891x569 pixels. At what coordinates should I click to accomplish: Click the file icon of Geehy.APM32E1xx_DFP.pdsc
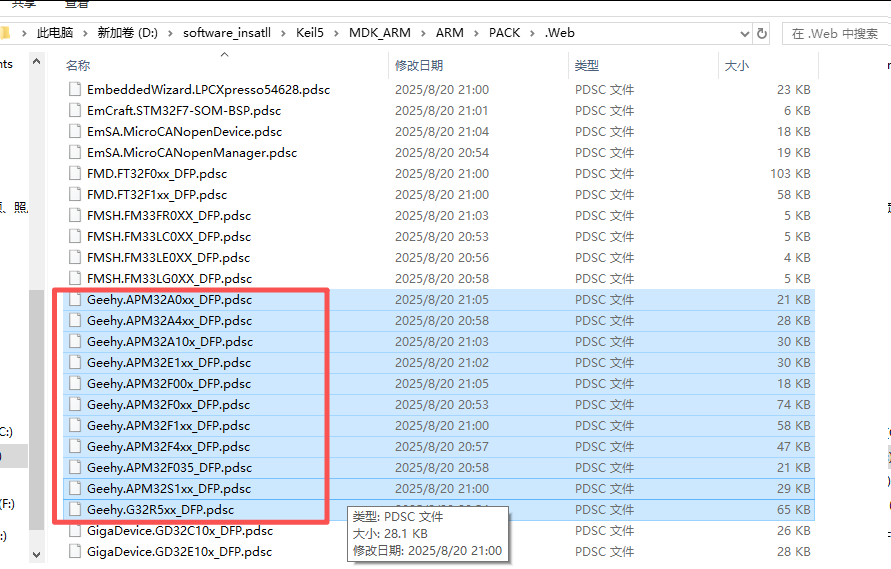[74, 363]
